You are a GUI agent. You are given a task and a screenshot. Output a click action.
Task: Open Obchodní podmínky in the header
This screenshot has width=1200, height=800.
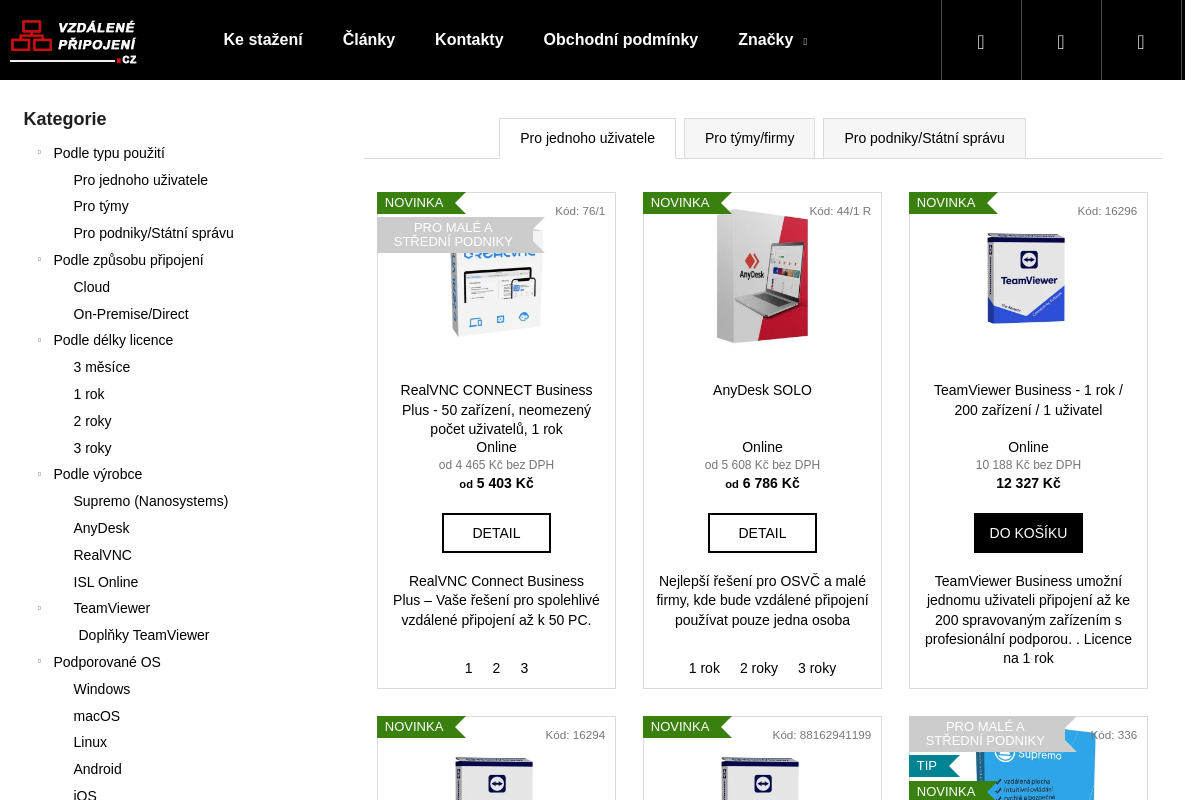coord(621,40)
